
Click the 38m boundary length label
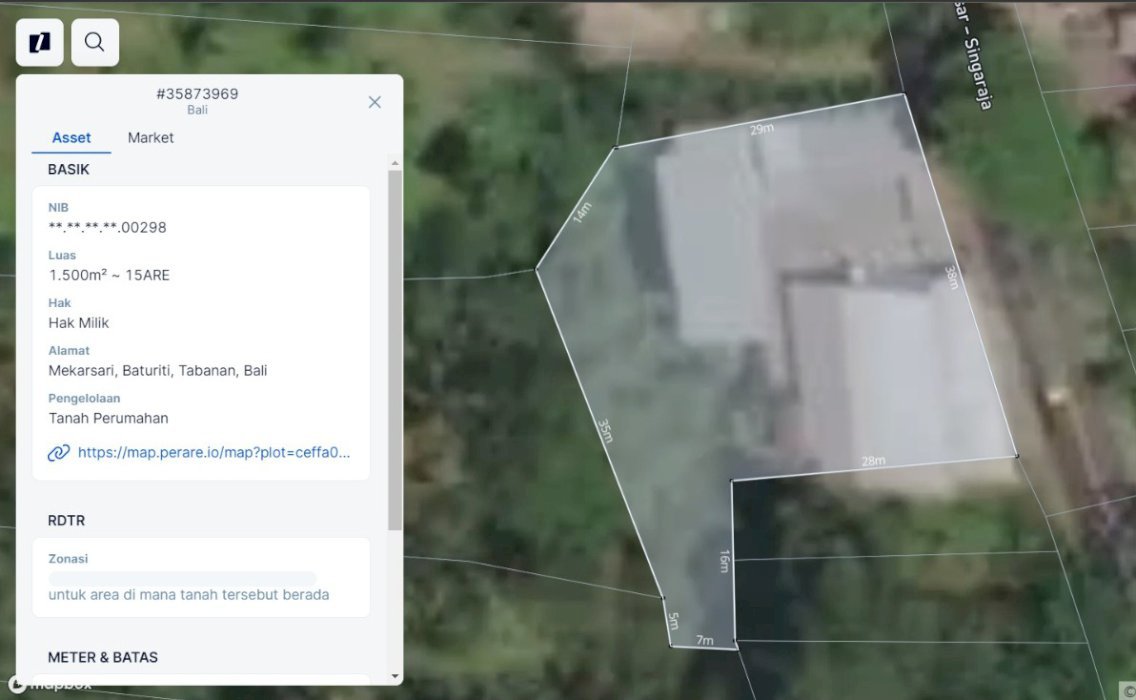[952, 277]
